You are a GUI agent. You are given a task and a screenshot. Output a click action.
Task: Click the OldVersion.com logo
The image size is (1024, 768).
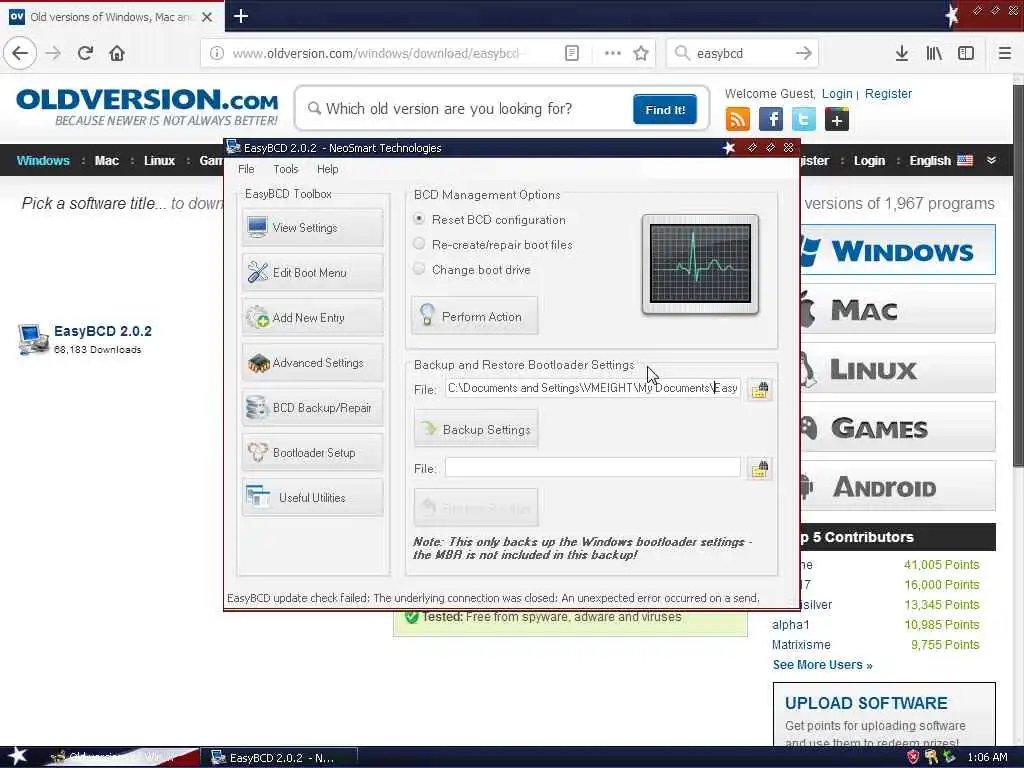[x=147, y=107]
